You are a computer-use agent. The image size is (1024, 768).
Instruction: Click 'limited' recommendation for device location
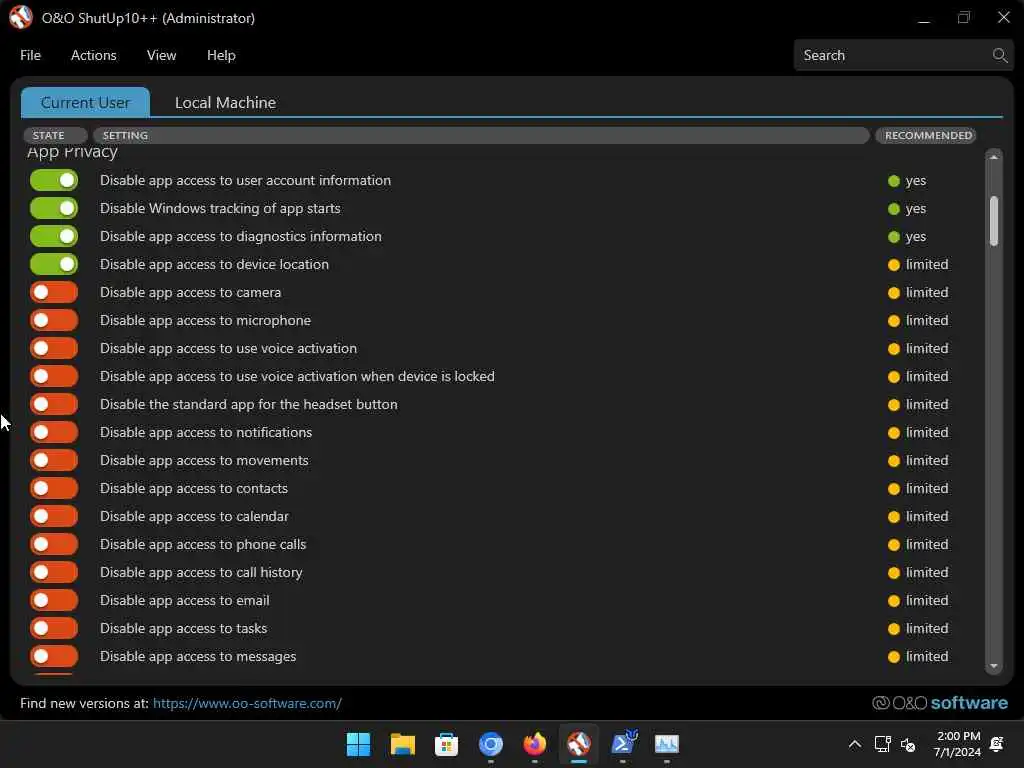click(927, 264)
